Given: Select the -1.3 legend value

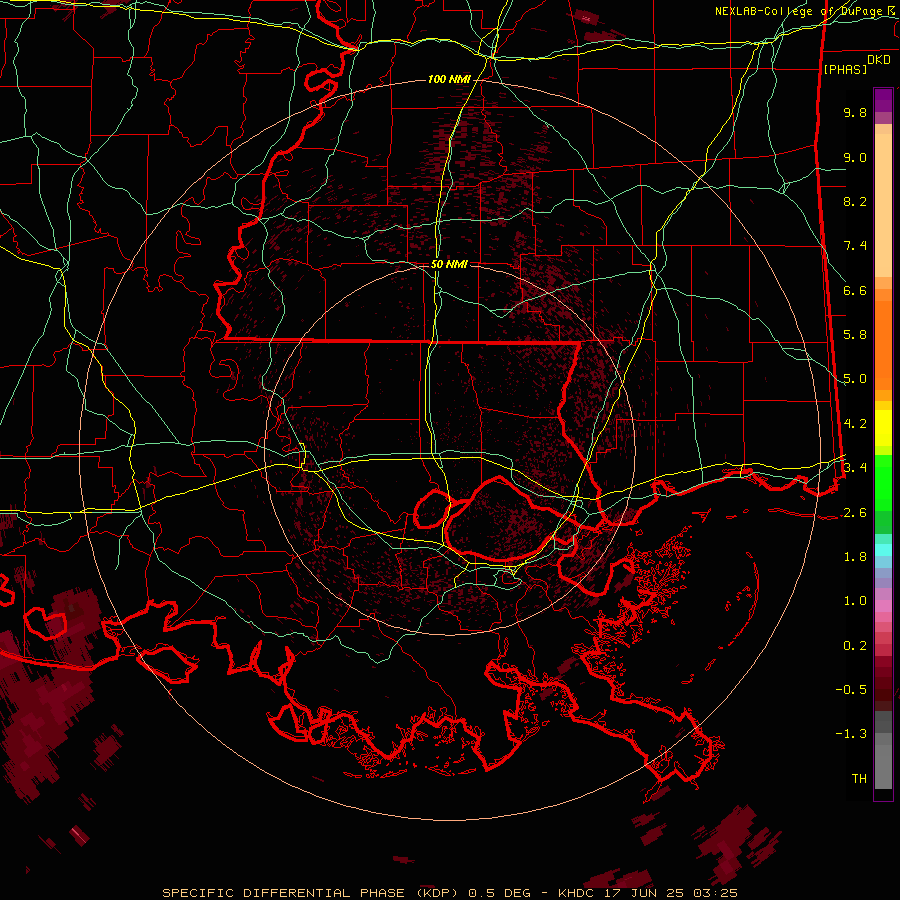Looking at the screenshot, I should [x=851, y=734].
